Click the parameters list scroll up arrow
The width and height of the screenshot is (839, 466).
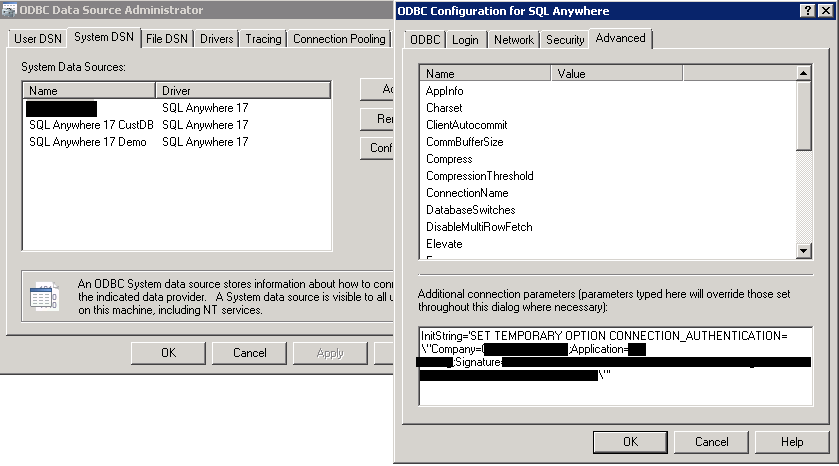(803, 73)
